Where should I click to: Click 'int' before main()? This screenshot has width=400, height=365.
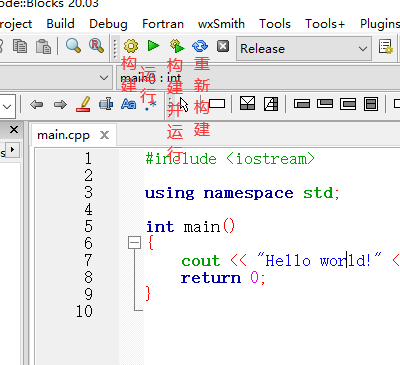click(160, 227)
